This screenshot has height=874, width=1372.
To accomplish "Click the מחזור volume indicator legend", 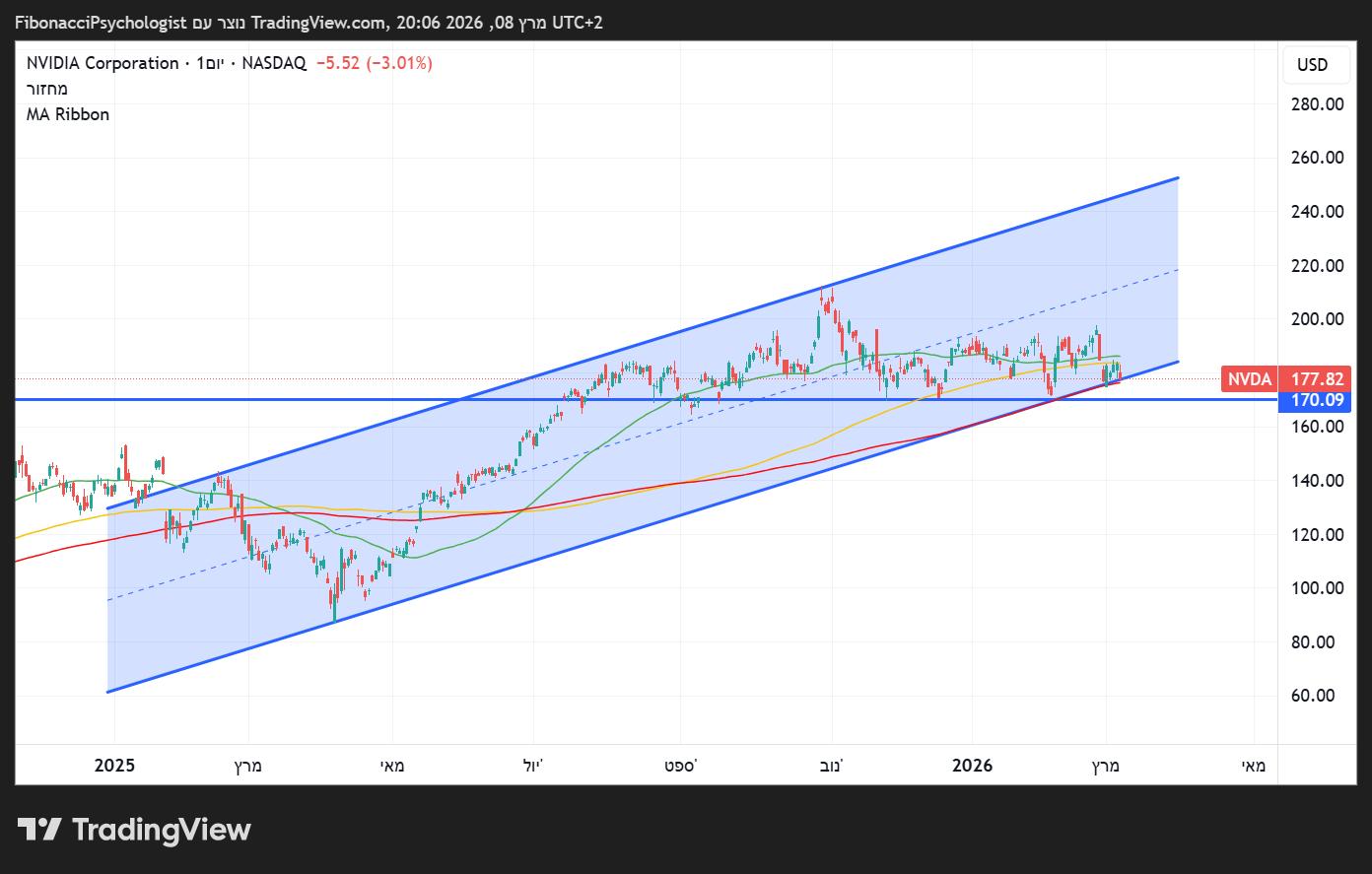I will point(47,89).
